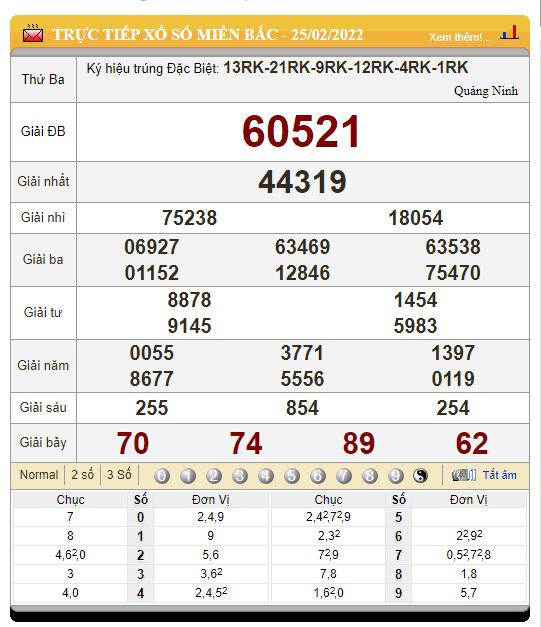Select digit ball 6 filter
541x627 pixels.
[317, 476]
